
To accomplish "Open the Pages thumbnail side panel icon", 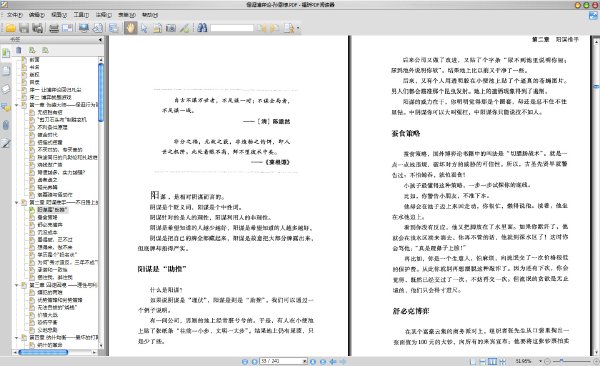I will (x=6, y=71).
